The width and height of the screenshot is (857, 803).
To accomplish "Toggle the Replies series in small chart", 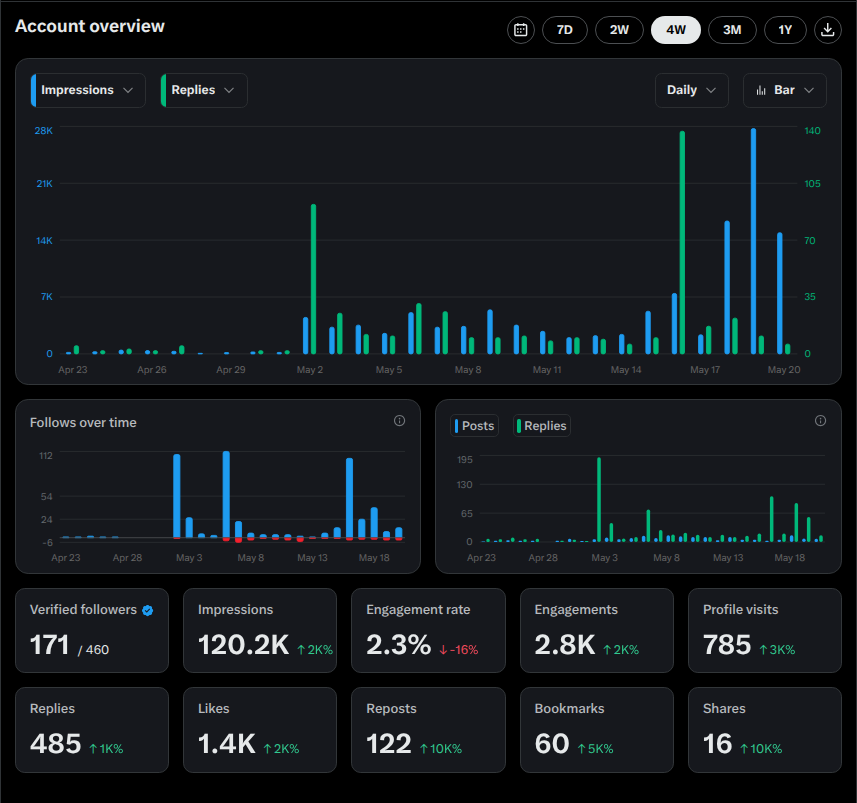I will point(542,426).
